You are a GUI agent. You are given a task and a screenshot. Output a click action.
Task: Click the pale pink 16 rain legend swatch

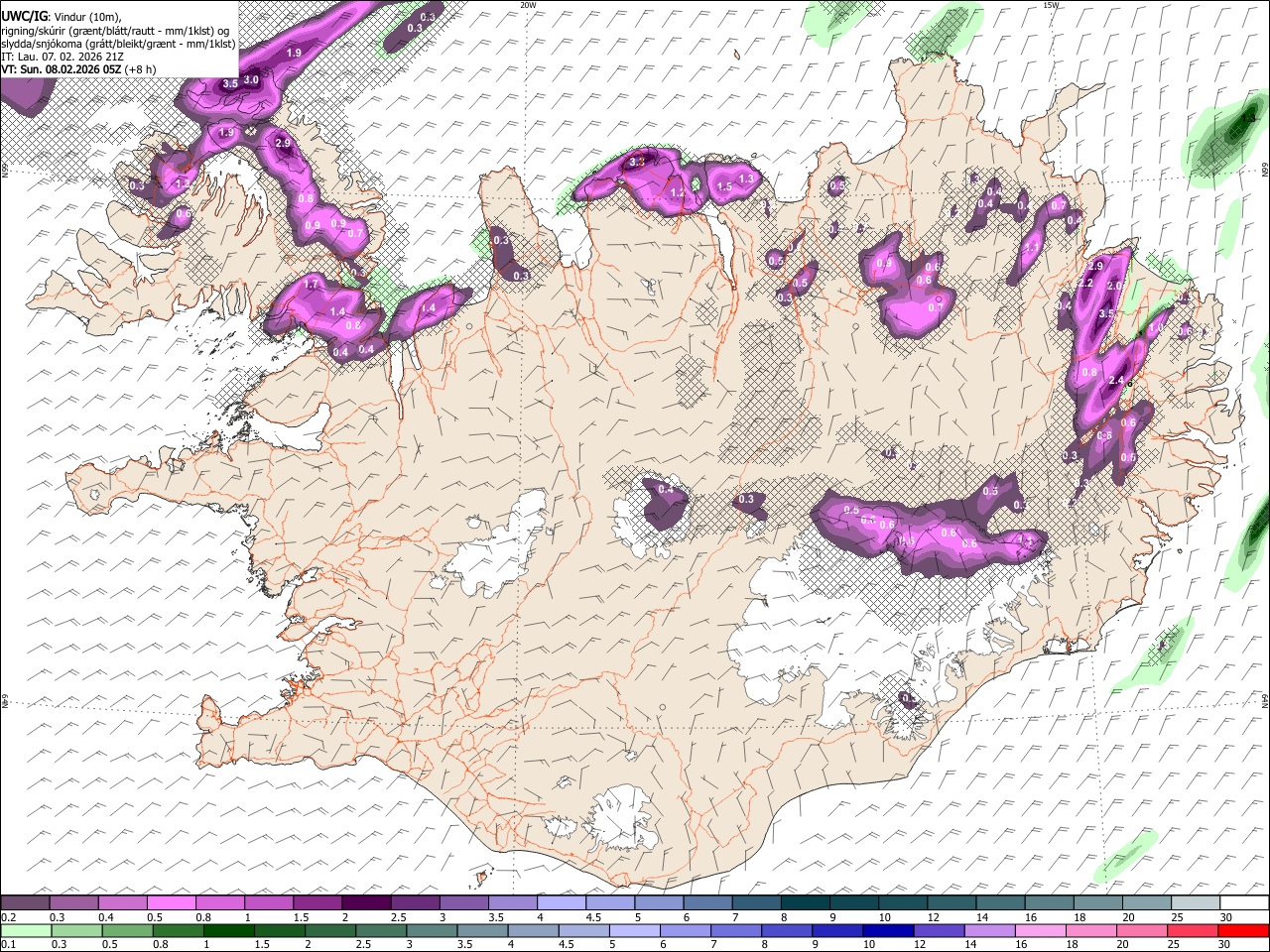click(1039, 931)
